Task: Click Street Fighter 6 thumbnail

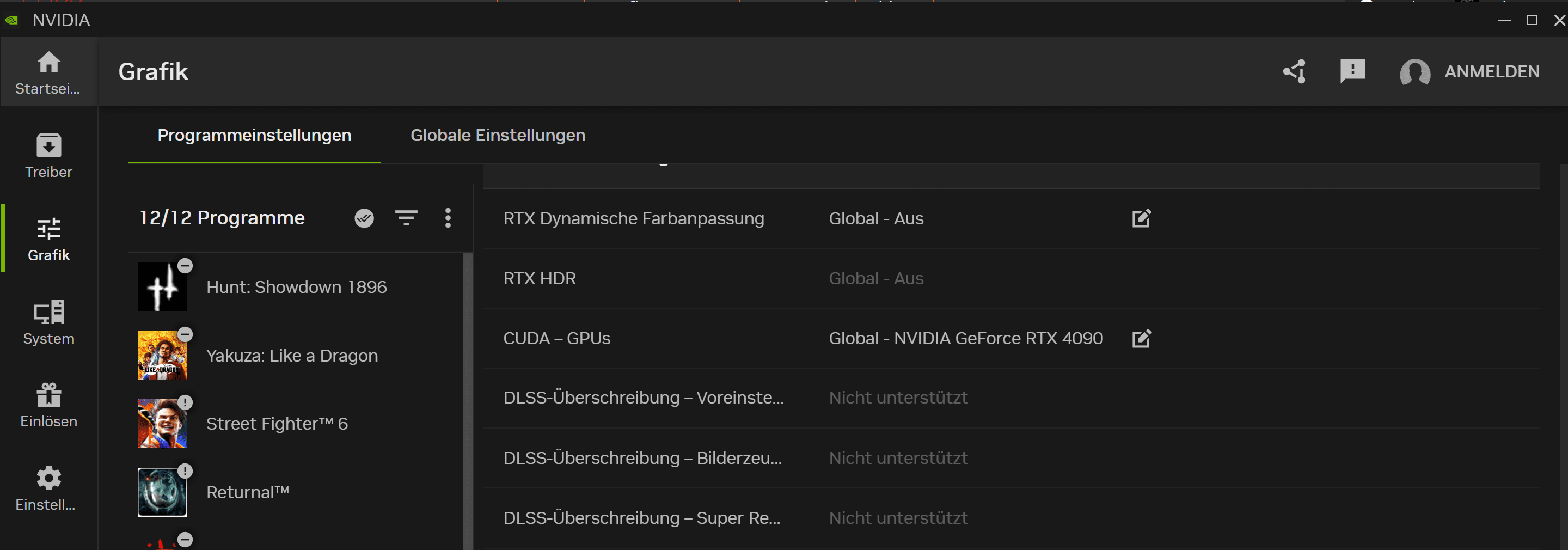Action: [x=162, y=423]
